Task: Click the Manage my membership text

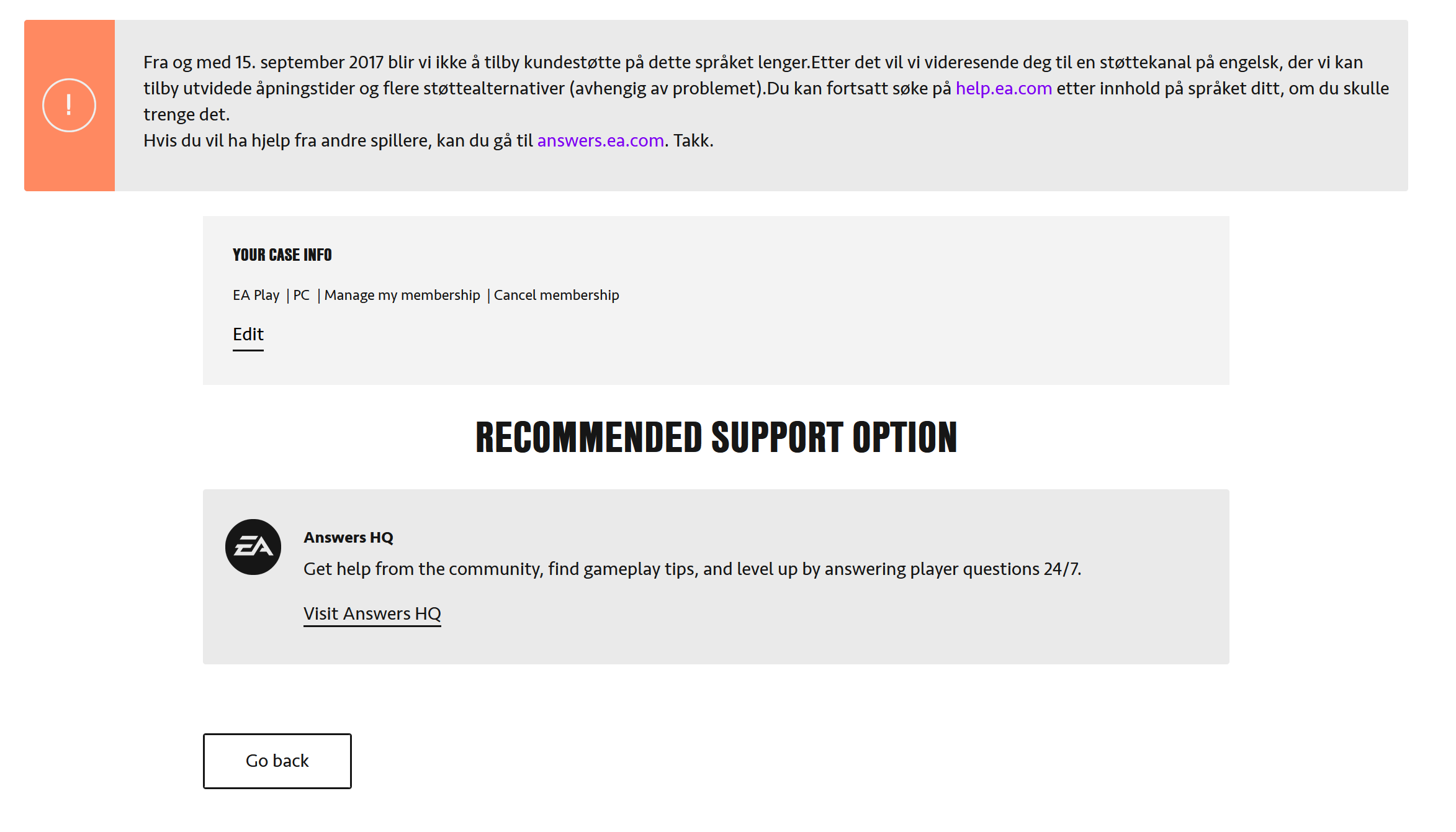Action: [402, 295]
